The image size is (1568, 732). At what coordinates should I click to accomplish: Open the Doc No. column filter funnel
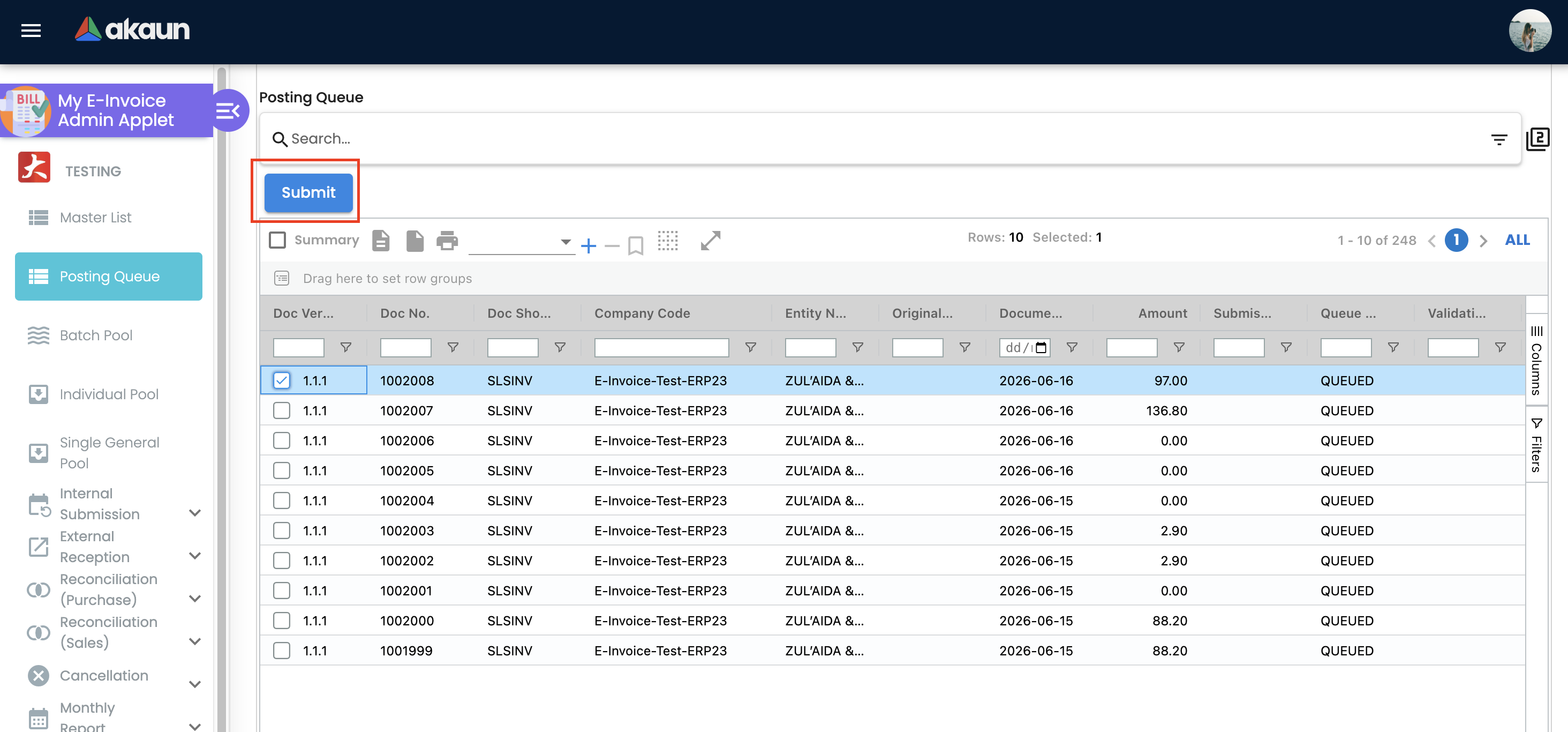click(453, 347)
